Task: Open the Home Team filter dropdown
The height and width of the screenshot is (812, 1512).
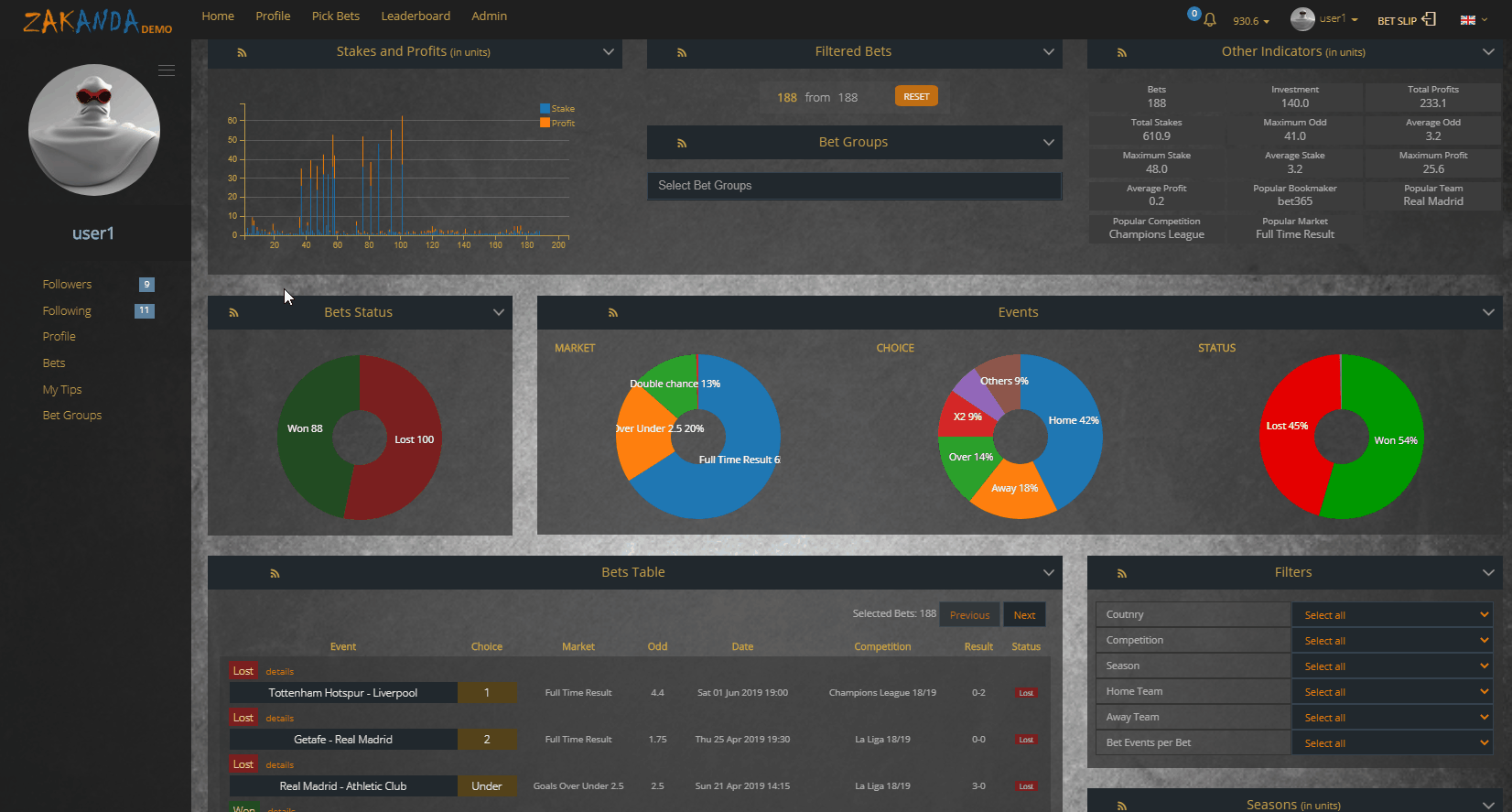Action: coord(1393,692)
